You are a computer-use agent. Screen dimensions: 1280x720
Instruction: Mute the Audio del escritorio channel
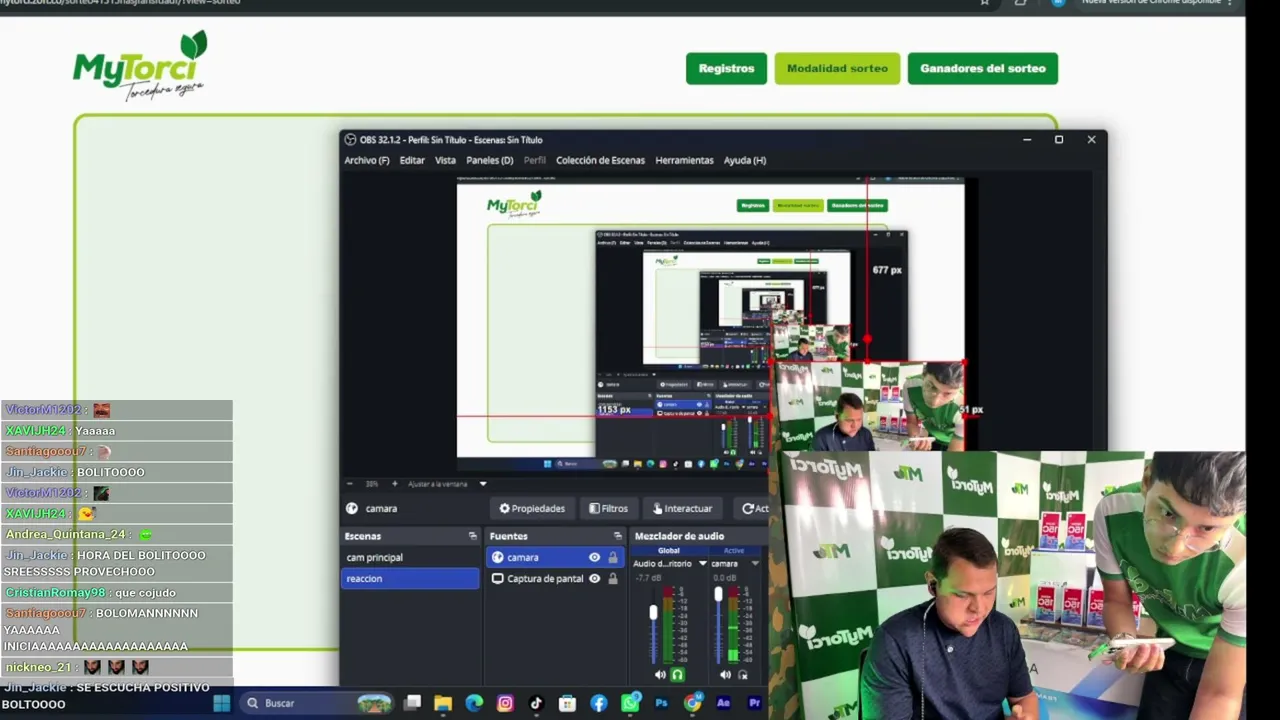[x=660, y=675]
